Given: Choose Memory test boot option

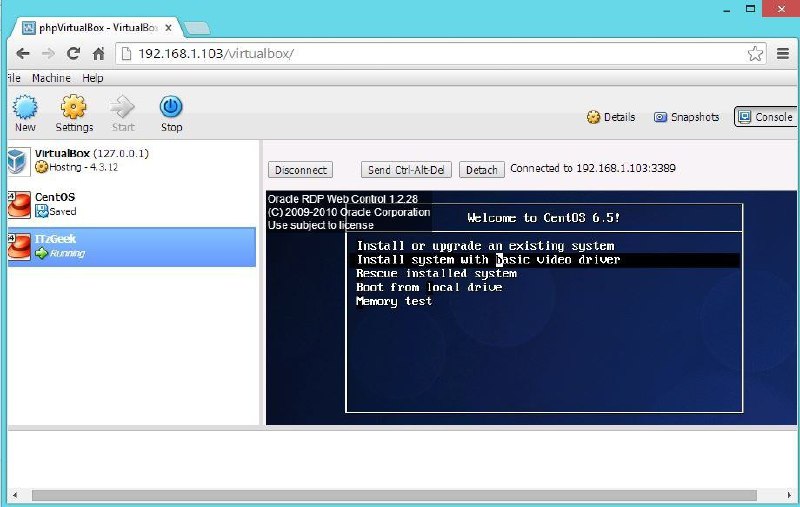Looking at the screenshot, I should [394, 301].
